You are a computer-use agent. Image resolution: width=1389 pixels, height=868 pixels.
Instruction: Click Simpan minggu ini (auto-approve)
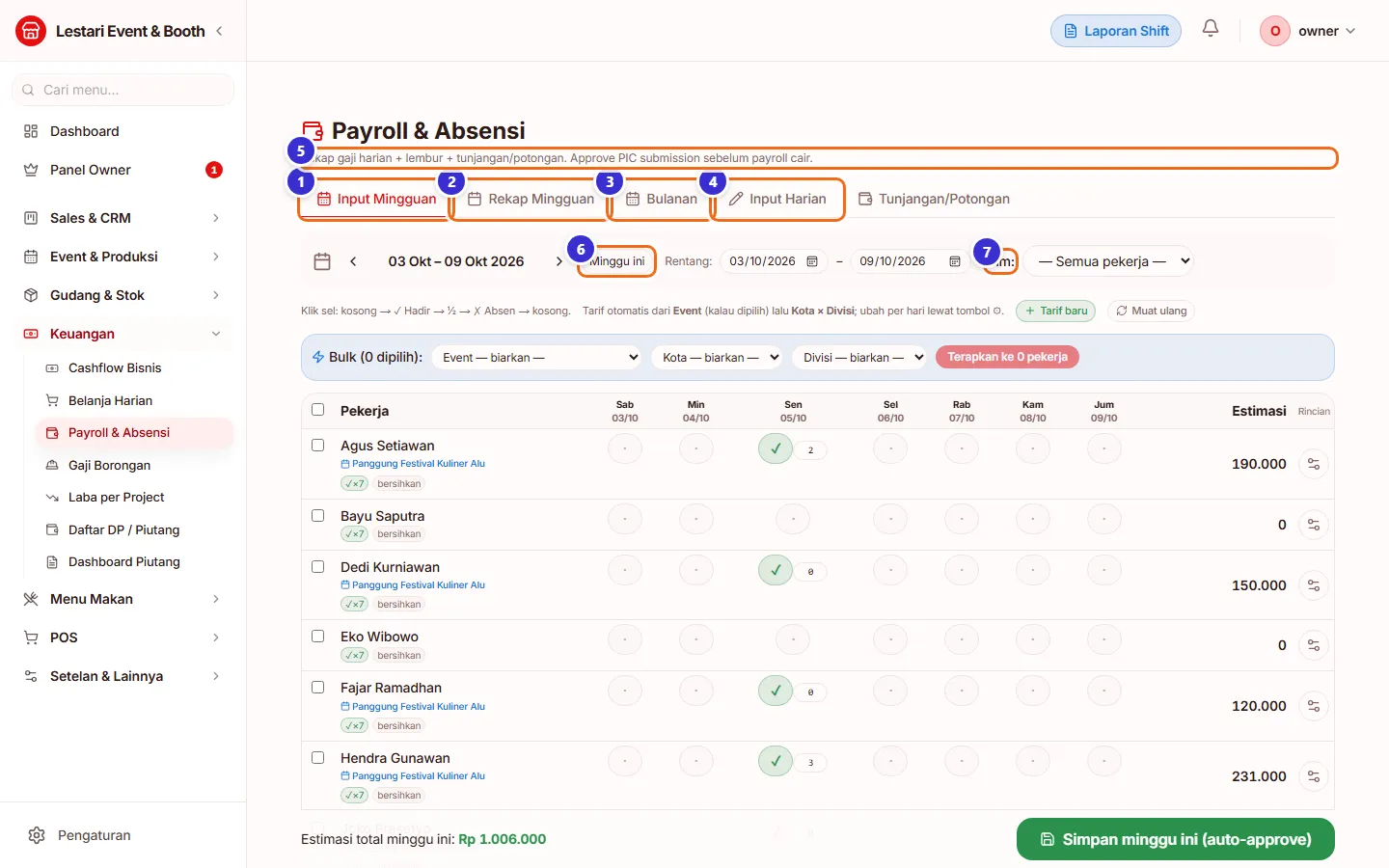click(x=1176, y=839)
